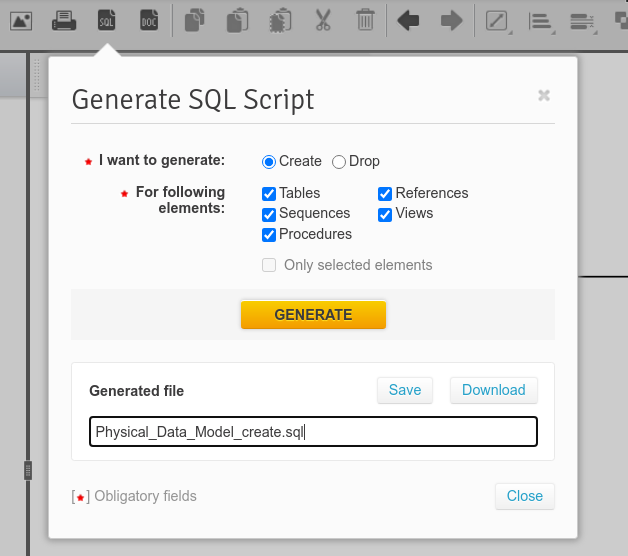Select the Create radio button
The height and width of the screenshot is (556, 628).
(269, 162)
